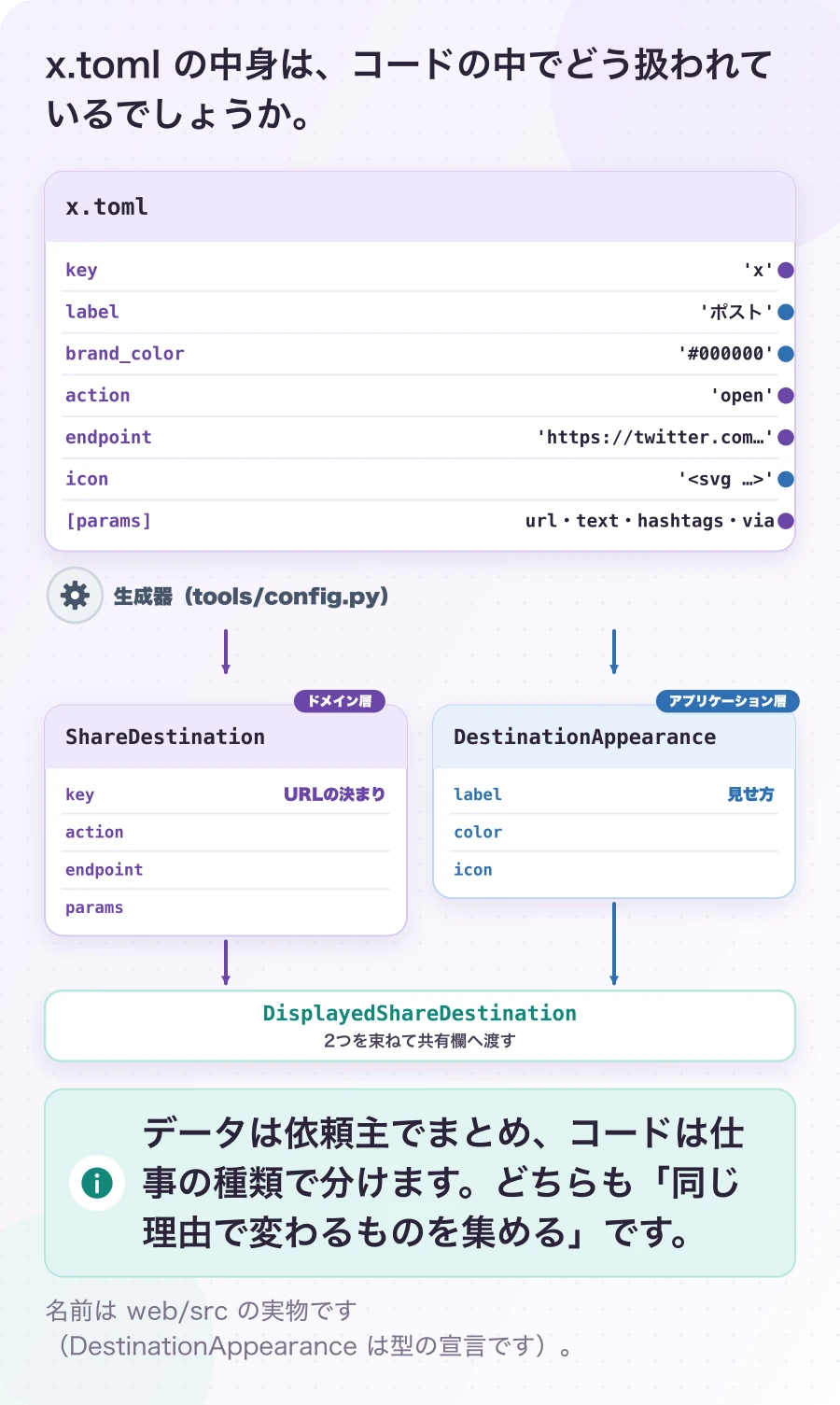Click the アプリケーション層 badge

pyautogui.click(x=727, y=701)
